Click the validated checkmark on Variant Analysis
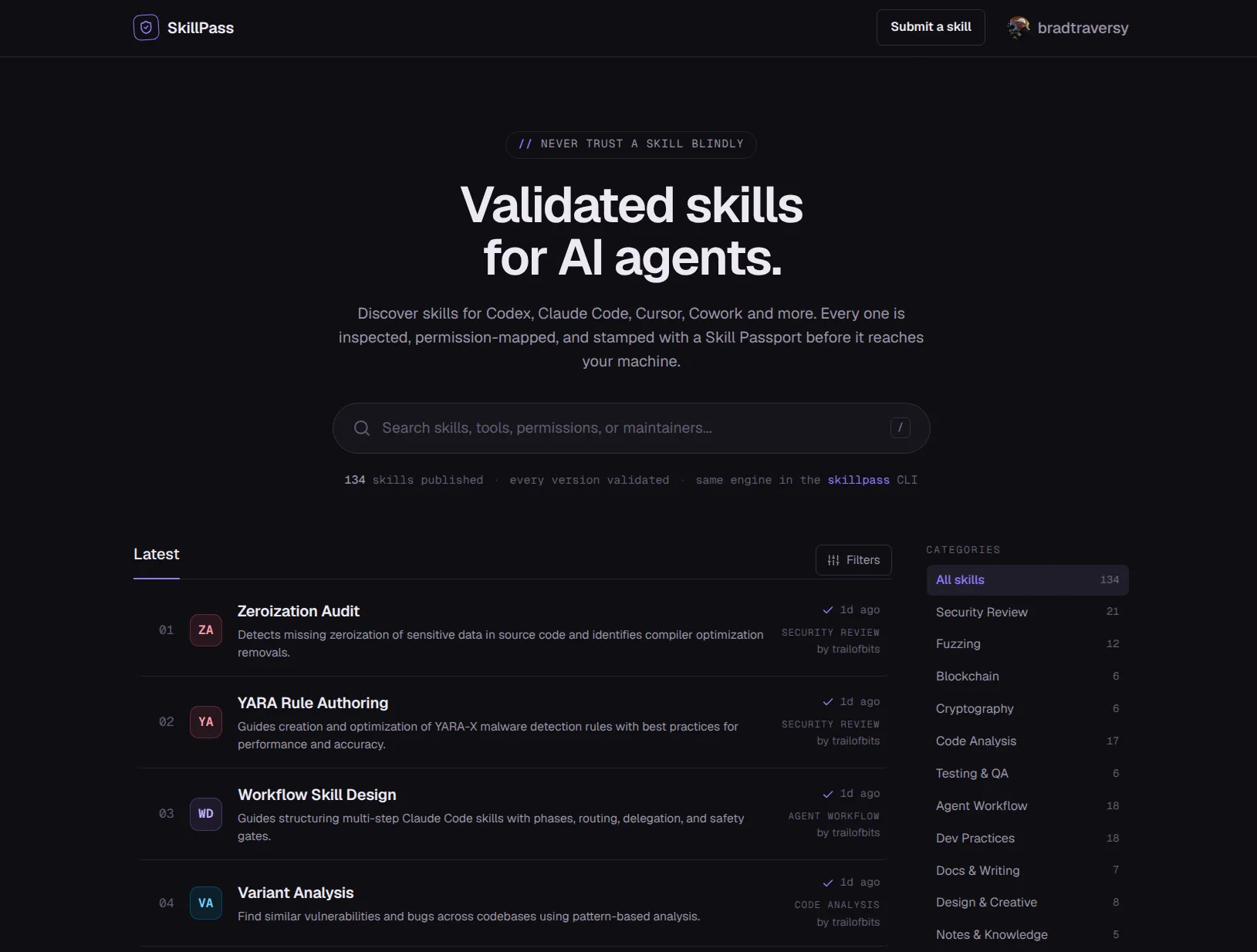The width and height of the screenshot is (1257, 952). tap(828, 883)
